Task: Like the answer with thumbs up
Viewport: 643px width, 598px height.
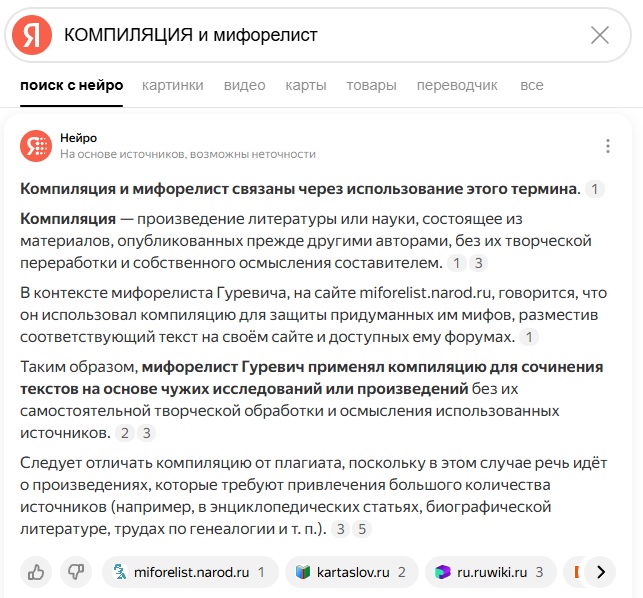Action: click(x=36, y=572)
